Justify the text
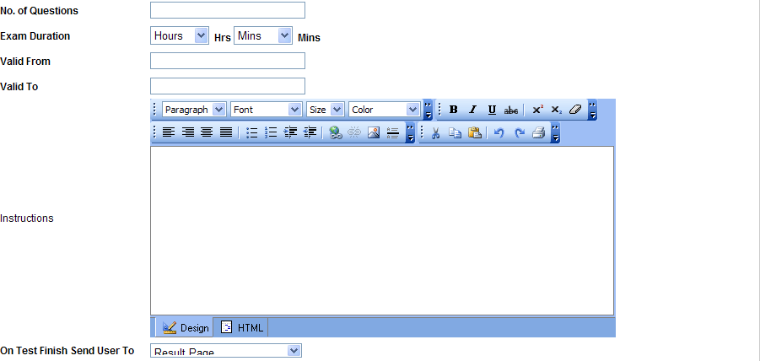760x361 pixels. (226, 132)
